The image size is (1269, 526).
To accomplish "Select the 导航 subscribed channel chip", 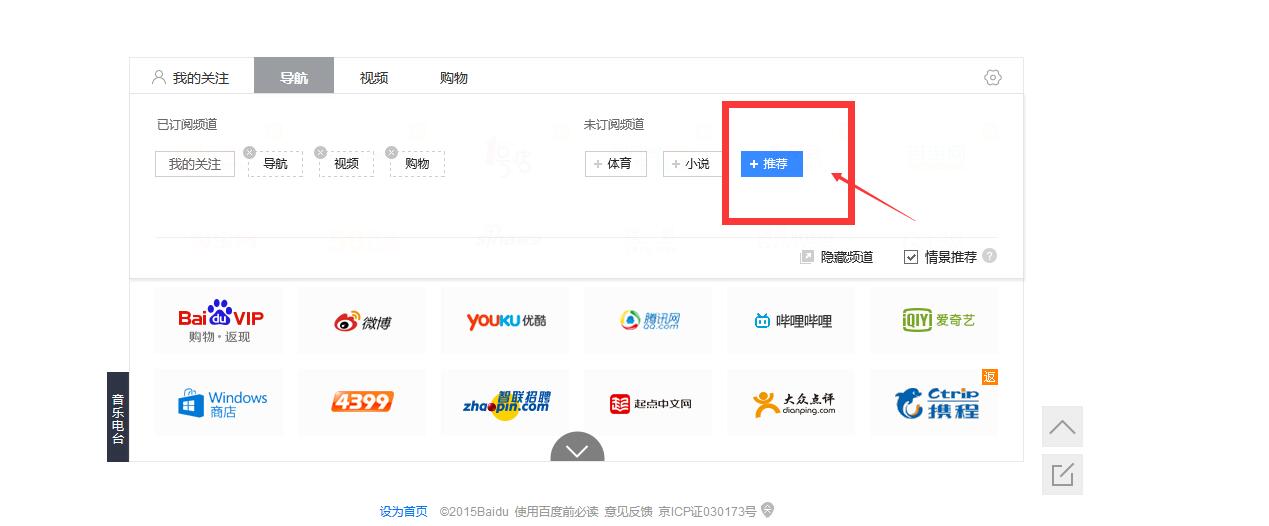I will 275,164.
